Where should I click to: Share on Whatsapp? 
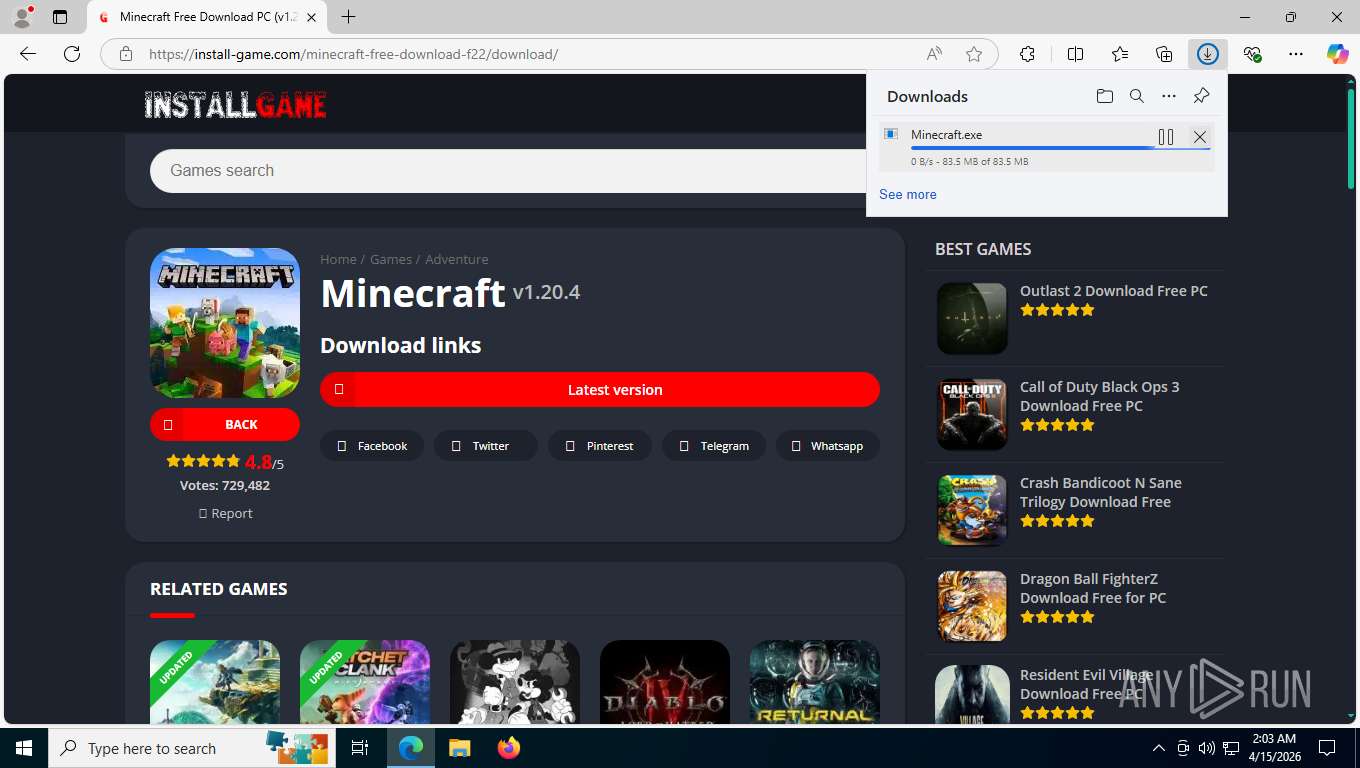click(828, 446)
